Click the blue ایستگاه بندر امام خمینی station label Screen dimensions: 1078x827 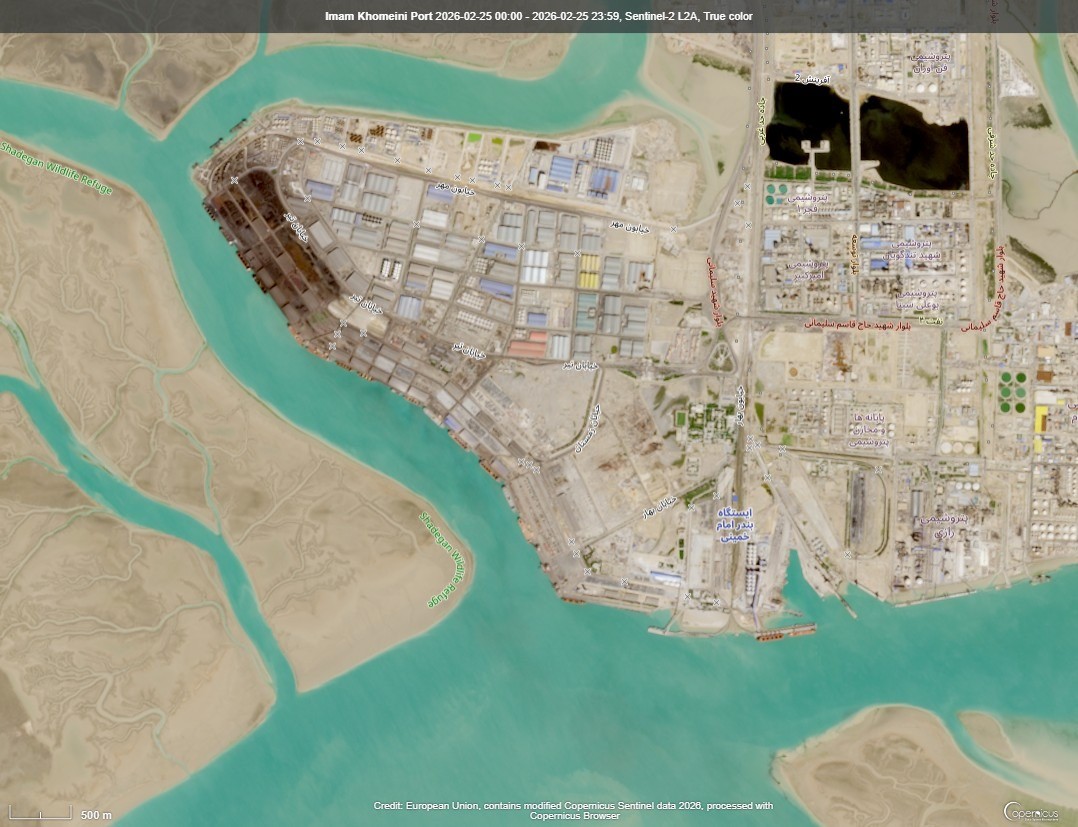(x=735, y=525)
